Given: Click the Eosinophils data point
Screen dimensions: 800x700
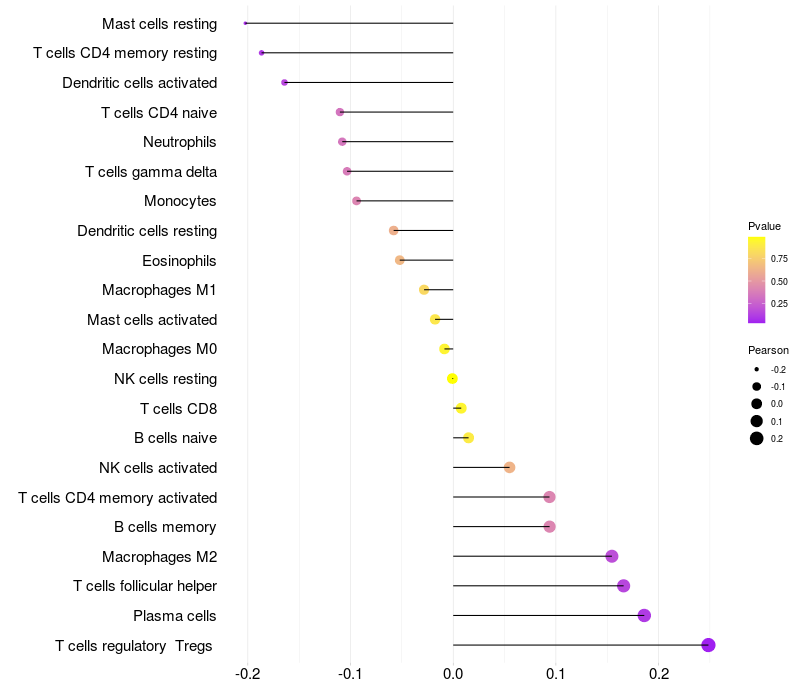Looking at the screenshot, I should (x=399, y=260).
